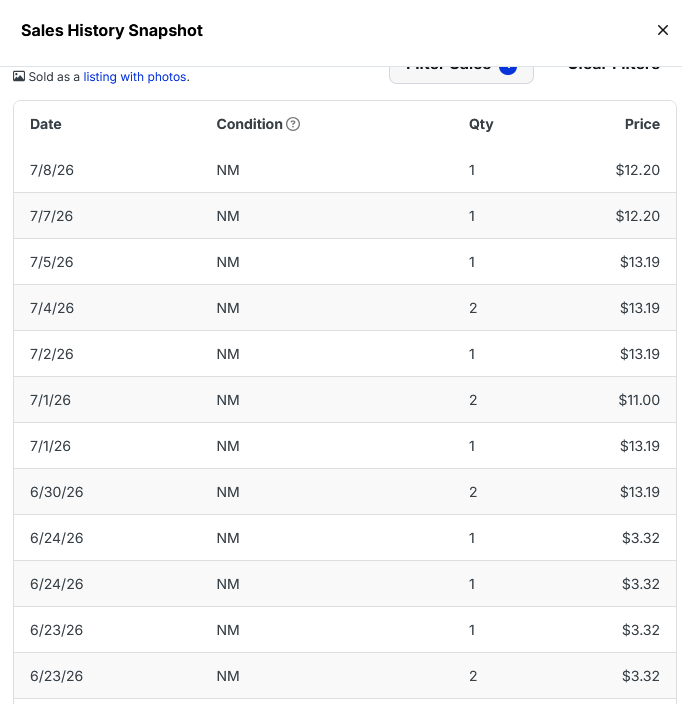Click the NM condition in 6/30/26 row
The width and height of the screenshot is (682, 704).
click(x=228, y=492)
